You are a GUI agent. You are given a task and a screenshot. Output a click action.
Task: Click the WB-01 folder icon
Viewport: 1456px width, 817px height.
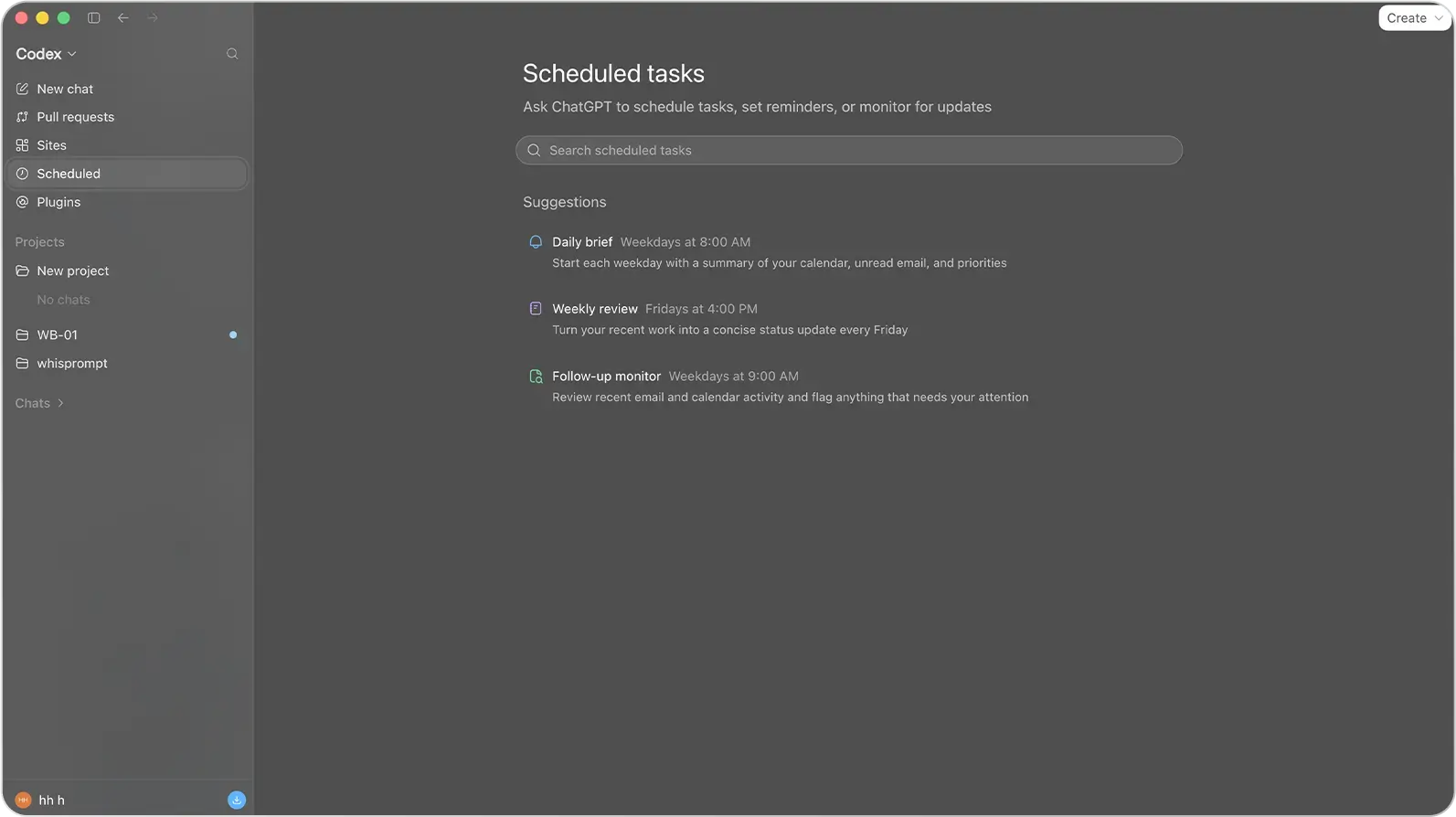tap(23, 334)
